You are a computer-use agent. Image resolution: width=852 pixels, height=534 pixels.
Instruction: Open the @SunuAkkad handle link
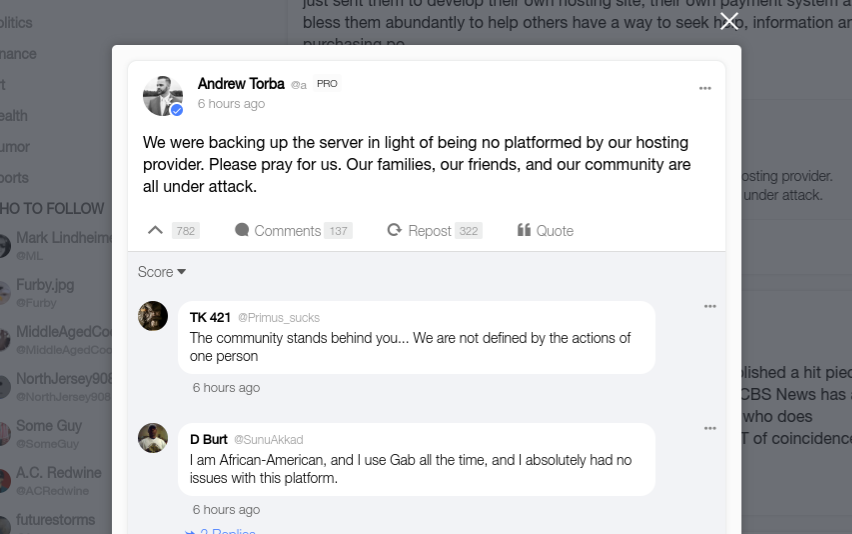click(x=268, y=440)
